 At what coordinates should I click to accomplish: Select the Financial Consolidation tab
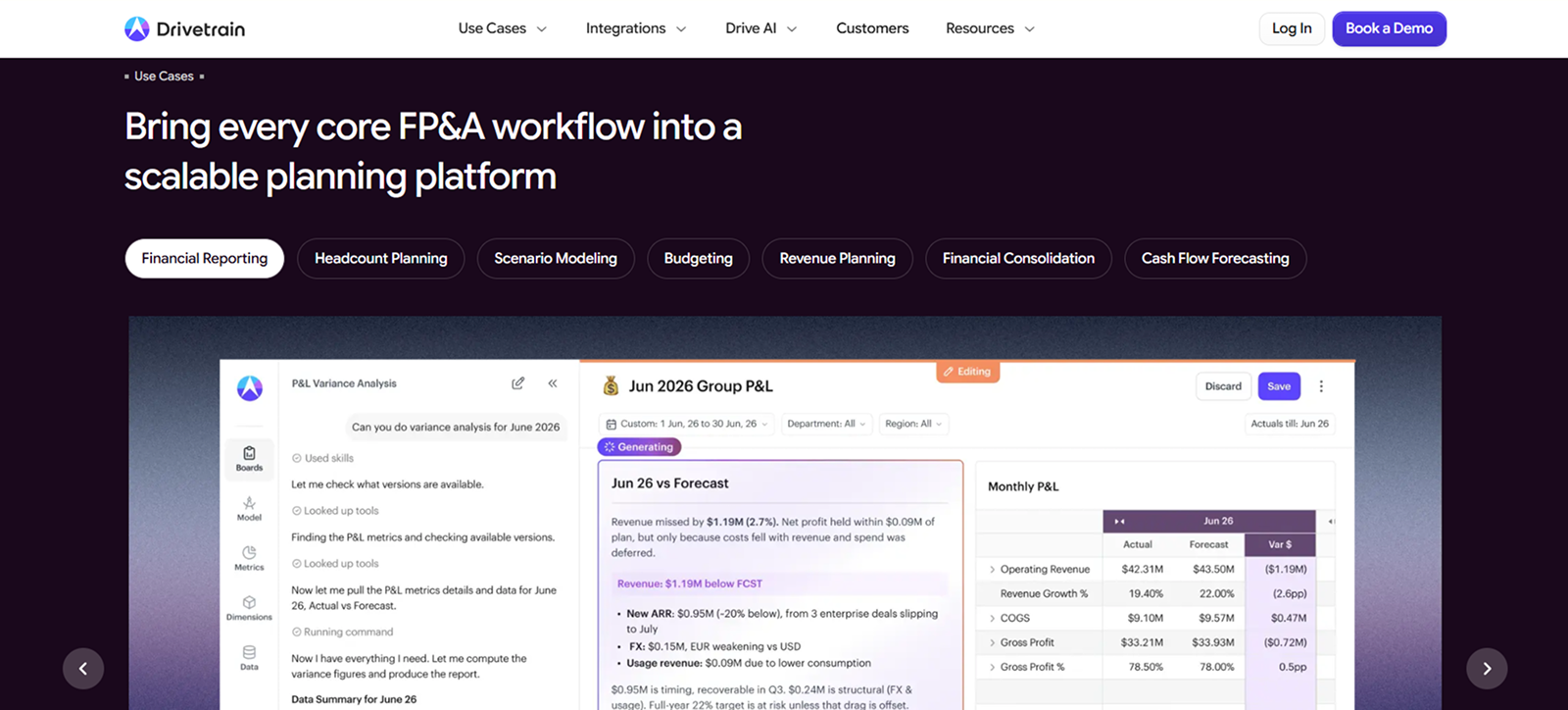[1019, 259]
